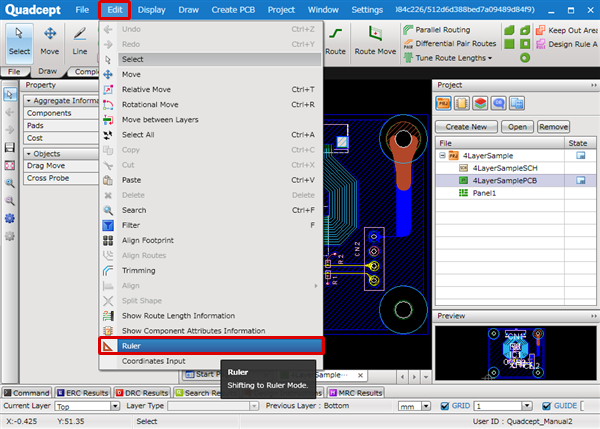Viewport: 600px width, 429px height.
Task: Open the File menu
Action: [82, 10]
